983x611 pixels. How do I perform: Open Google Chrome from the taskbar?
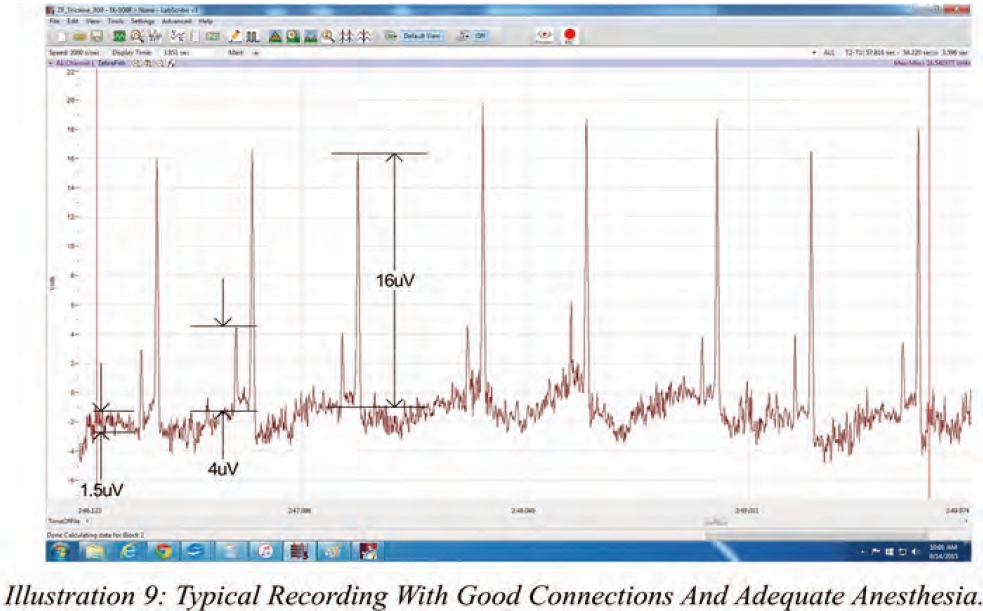coord(162,551)
